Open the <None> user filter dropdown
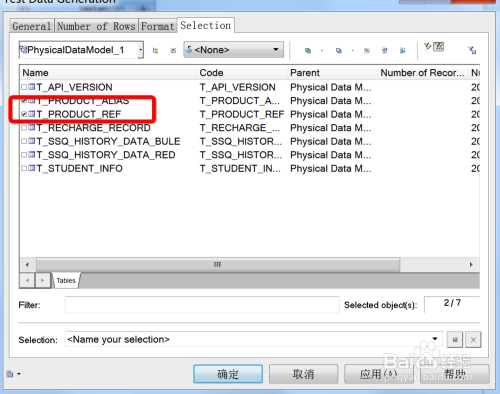 coord(276,50)
